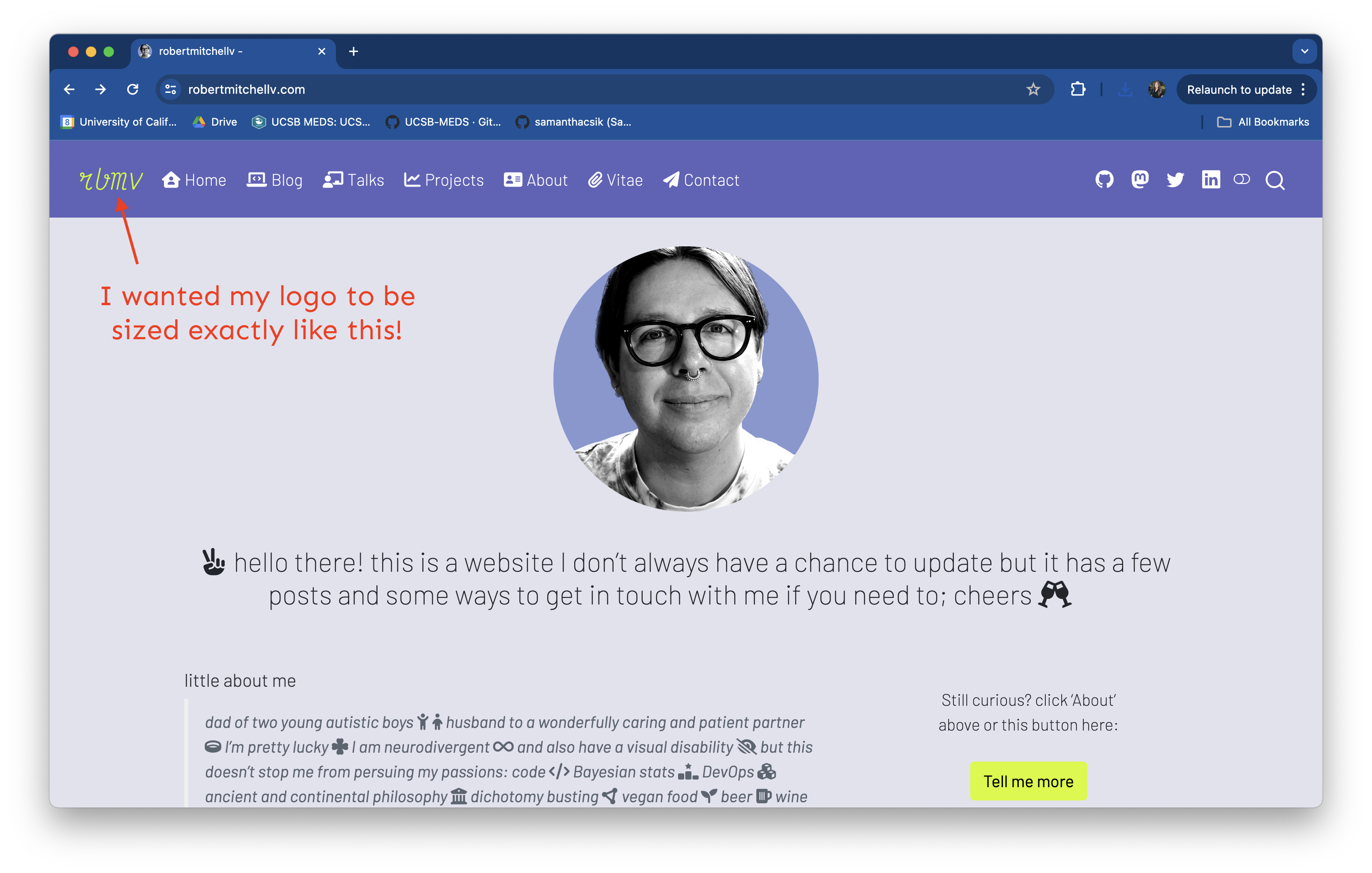
Task: Open the Chrome extensions puzzle icon
Action: tap(1078, 89)
